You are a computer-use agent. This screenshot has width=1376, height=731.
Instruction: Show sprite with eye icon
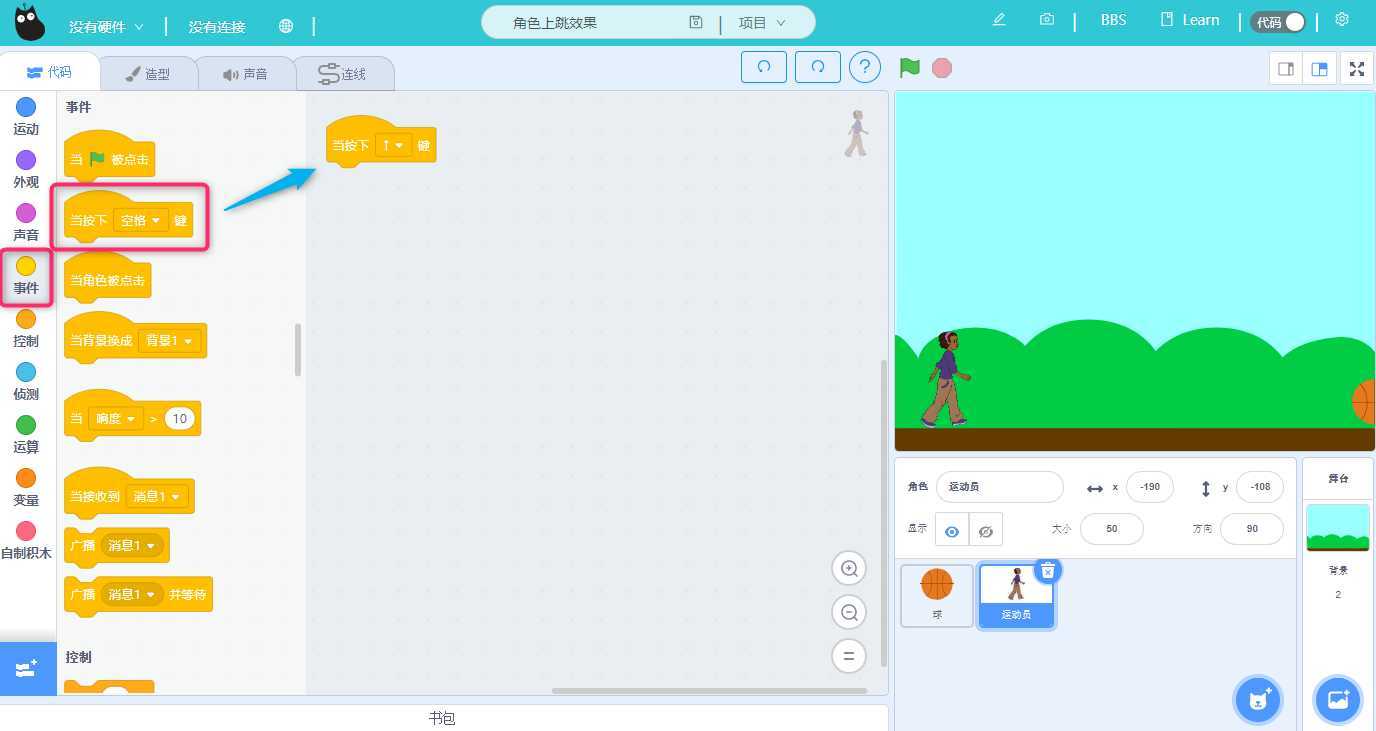coord(952,531)
